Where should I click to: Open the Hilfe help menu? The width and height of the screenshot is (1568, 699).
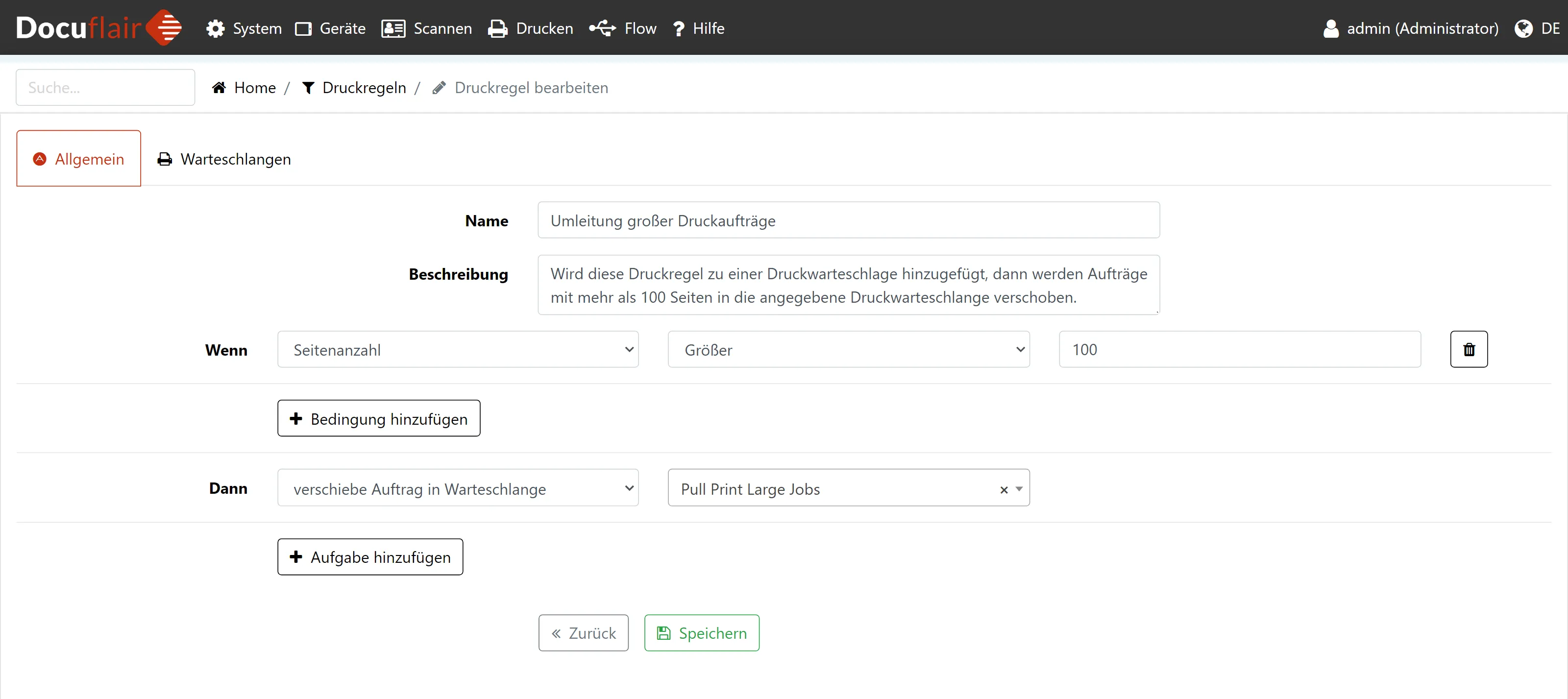pos(698,28)
